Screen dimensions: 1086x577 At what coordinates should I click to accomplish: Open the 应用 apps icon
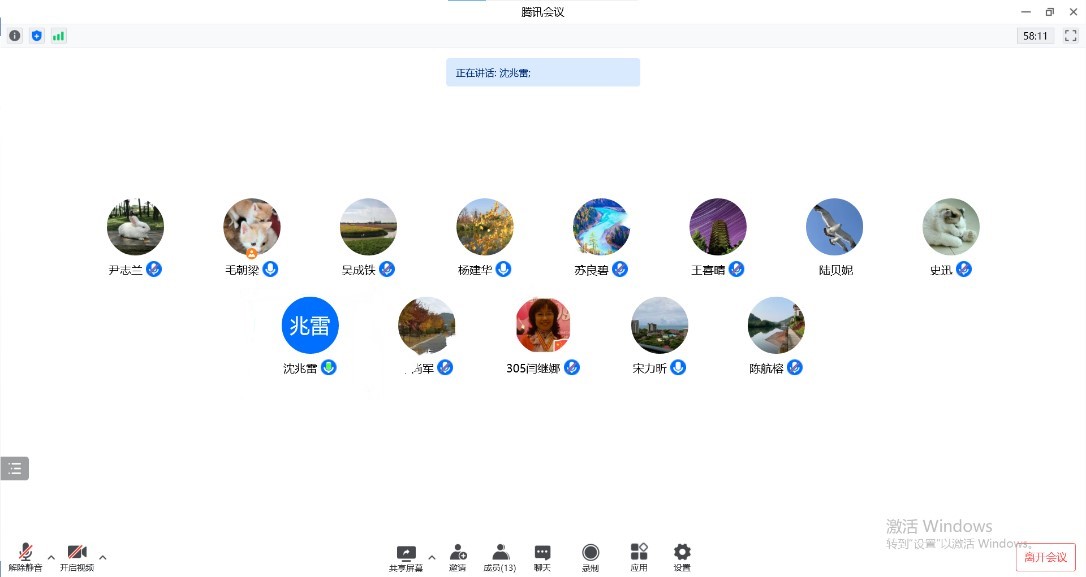pyautogui.click(x=638, y=556)
